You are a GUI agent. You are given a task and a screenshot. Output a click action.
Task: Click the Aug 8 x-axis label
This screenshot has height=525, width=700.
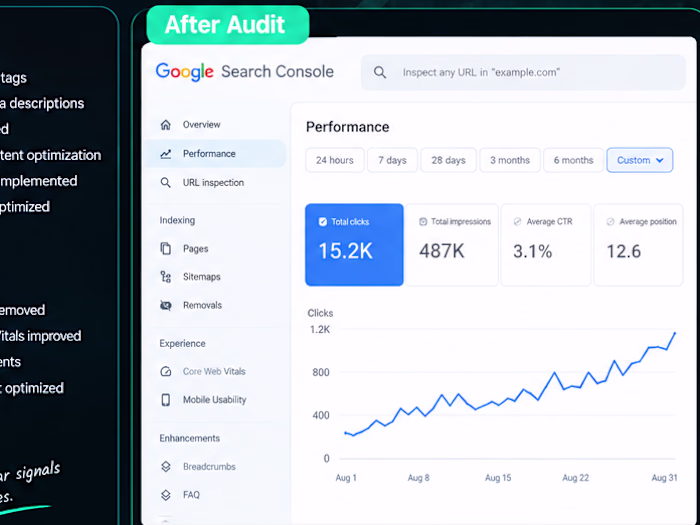tap(418, 478)
